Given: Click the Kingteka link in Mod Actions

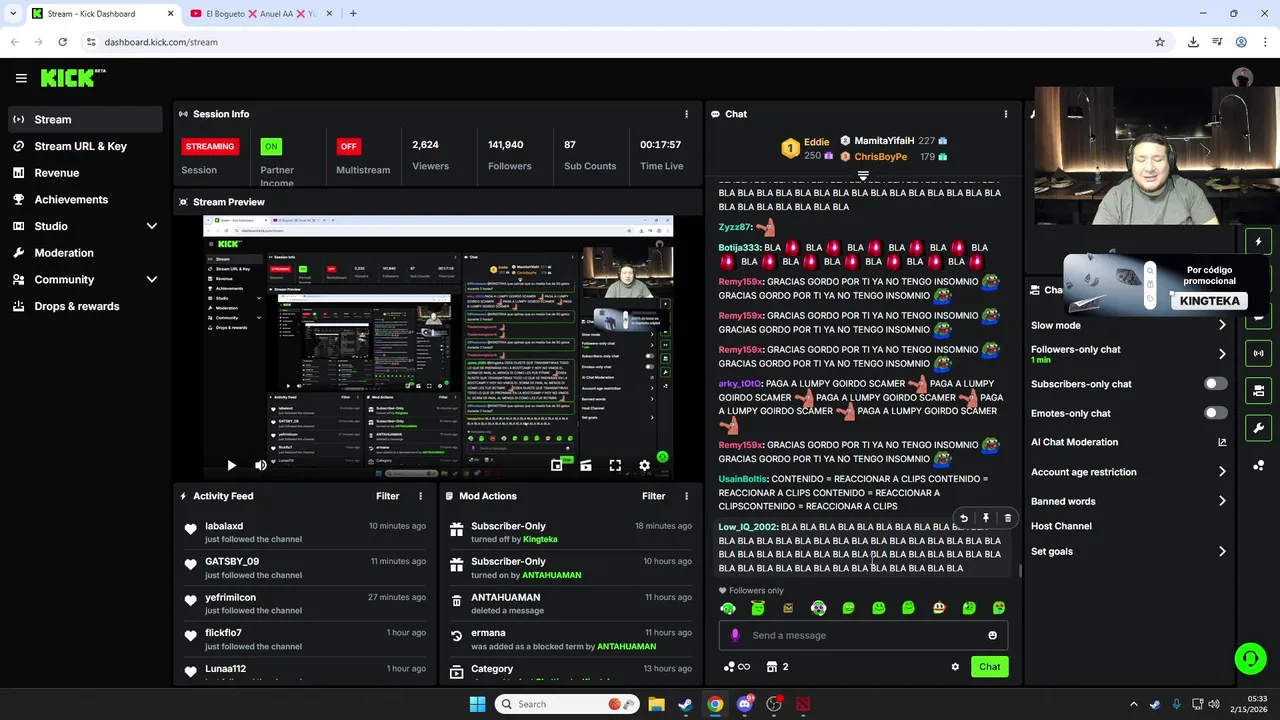Looking at the screenshot, I should point(540,539).
